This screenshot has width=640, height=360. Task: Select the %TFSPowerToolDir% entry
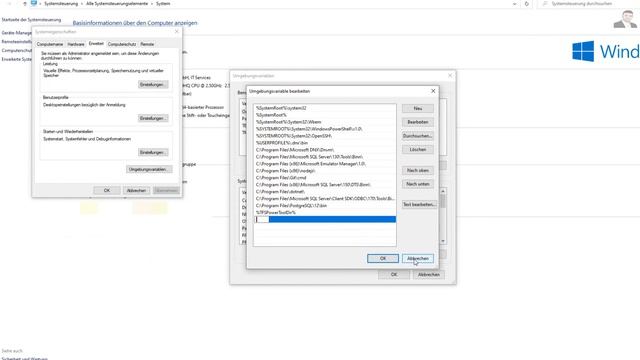coord(325,213)
